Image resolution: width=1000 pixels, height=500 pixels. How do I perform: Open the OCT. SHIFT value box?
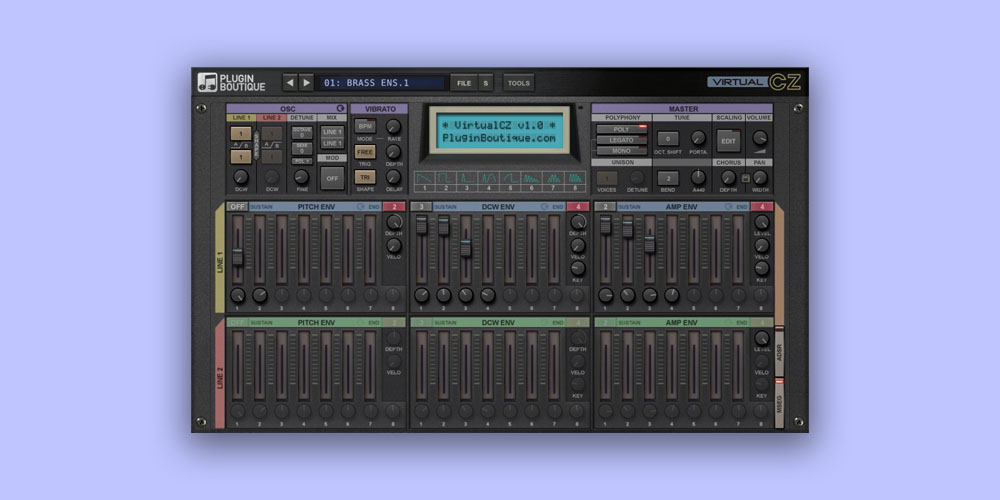tap(668, 138)
